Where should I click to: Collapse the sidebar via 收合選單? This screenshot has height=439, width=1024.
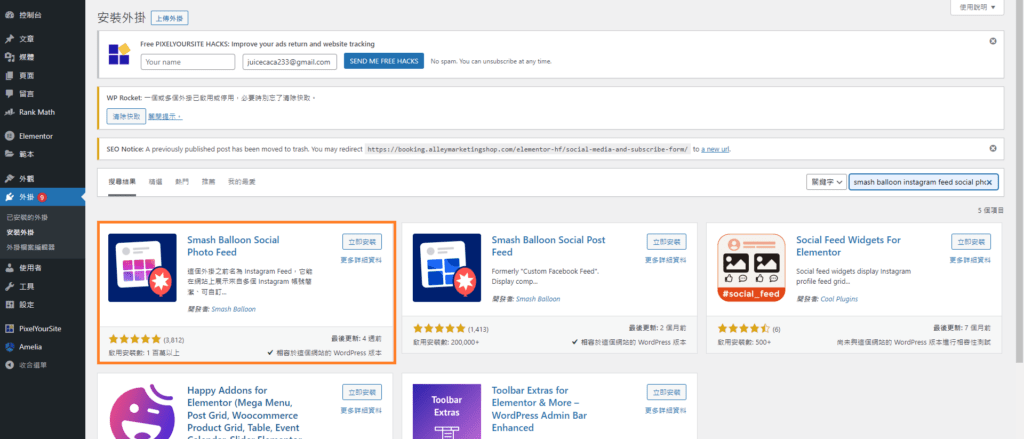click(9, 365)
